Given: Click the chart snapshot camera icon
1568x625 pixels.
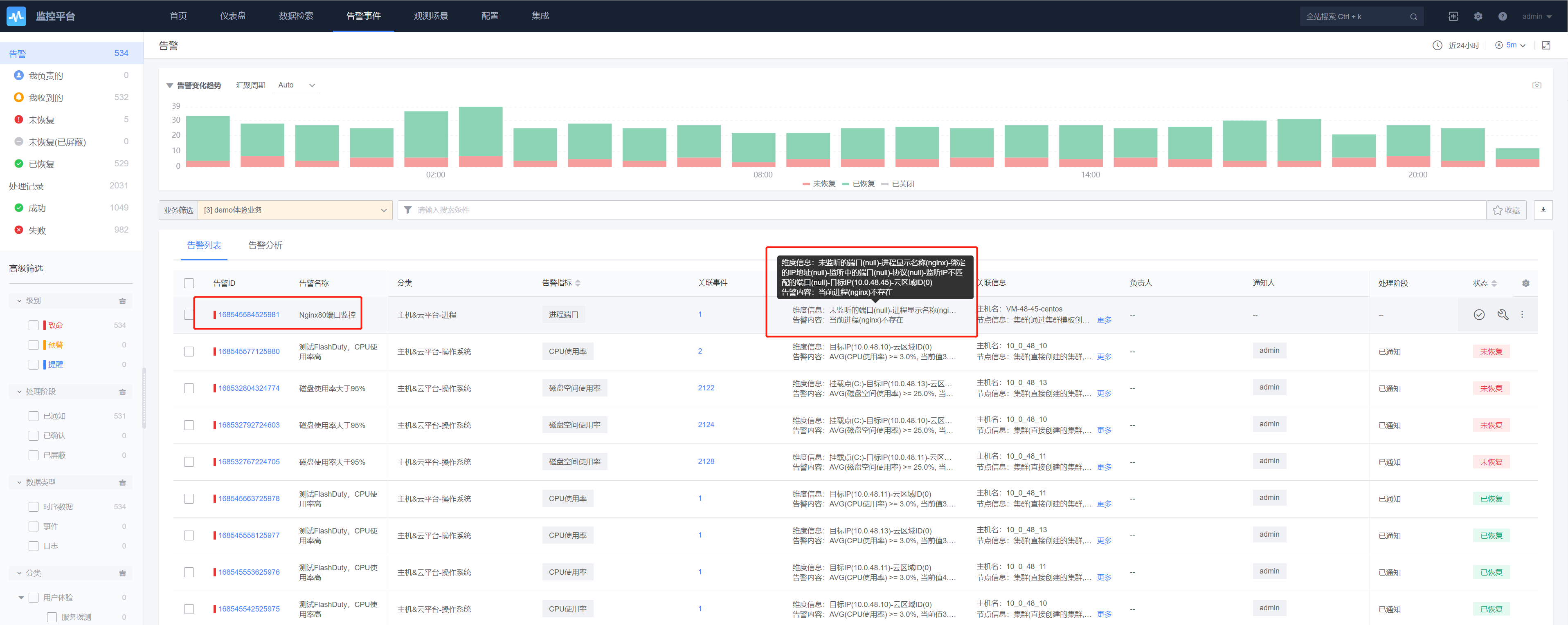Looking at the screenshot, I should pos(1537,85).
